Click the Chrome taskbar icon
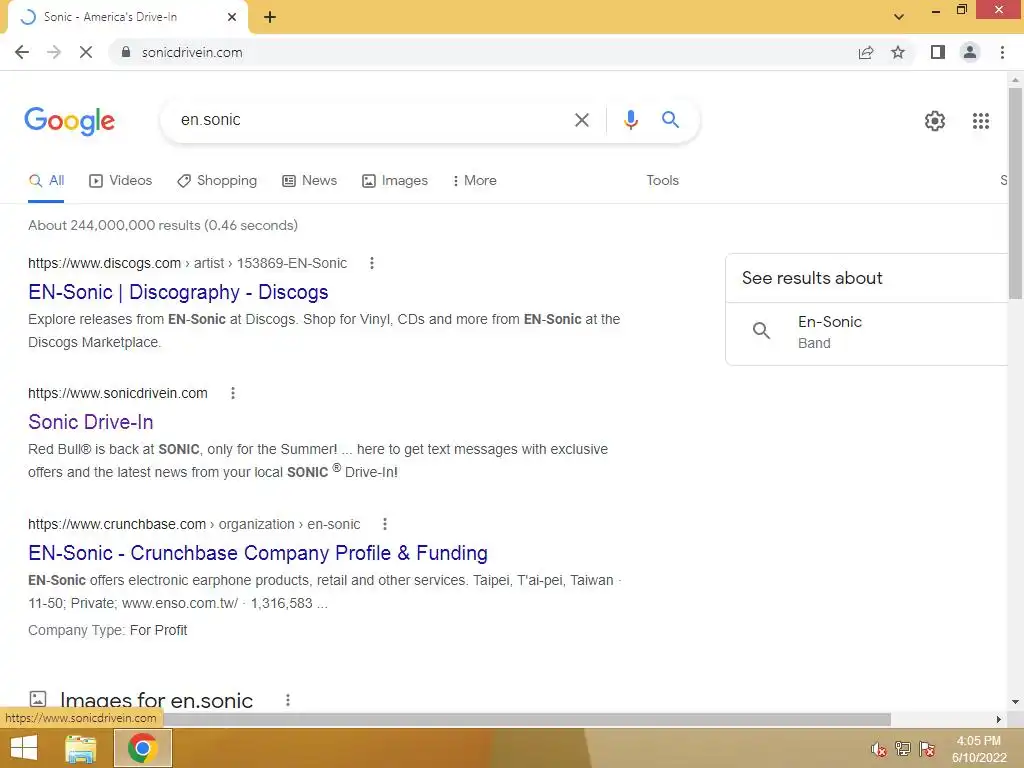 click(142, 748)
